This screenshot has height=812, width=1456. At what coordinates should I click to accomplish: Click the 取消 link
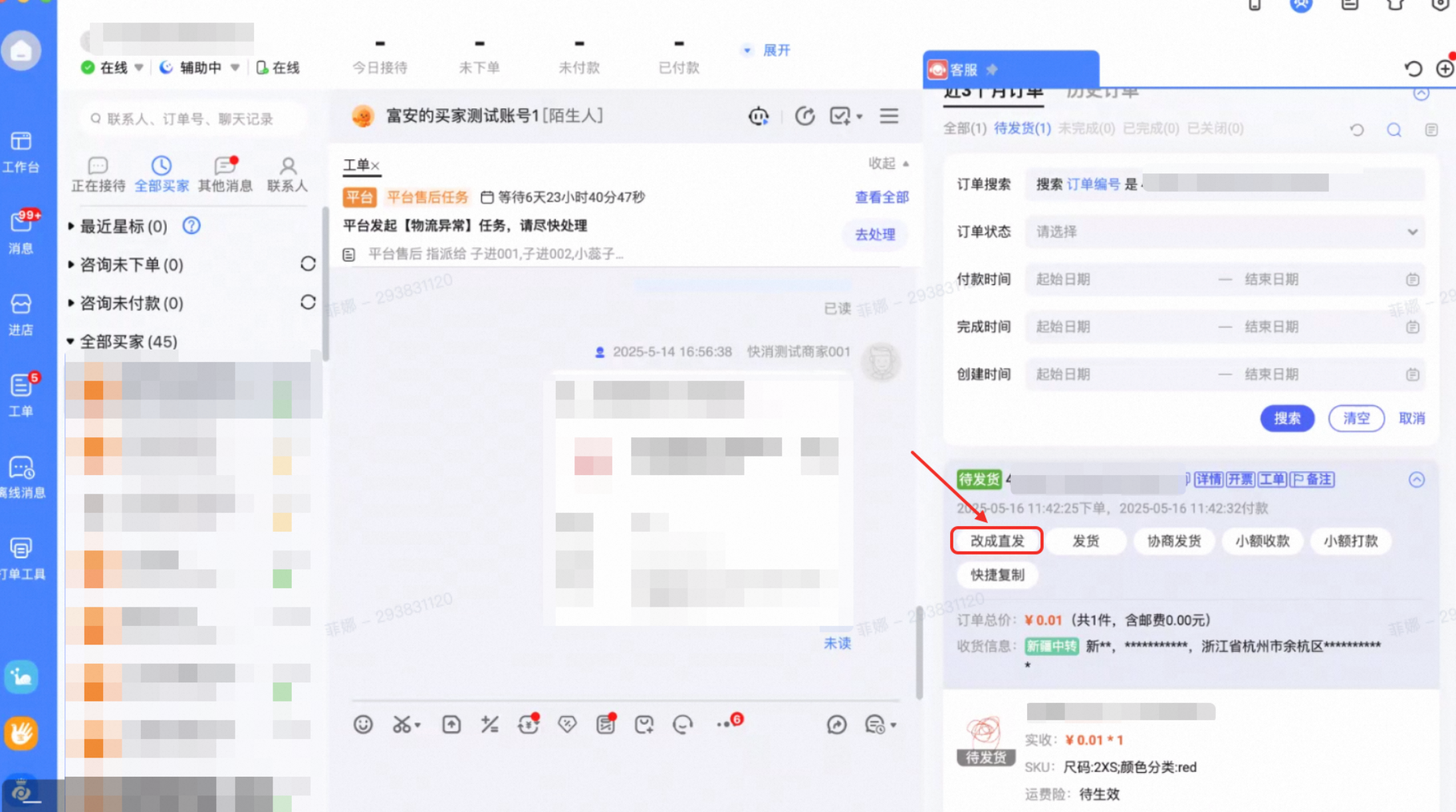(1411, 419)
